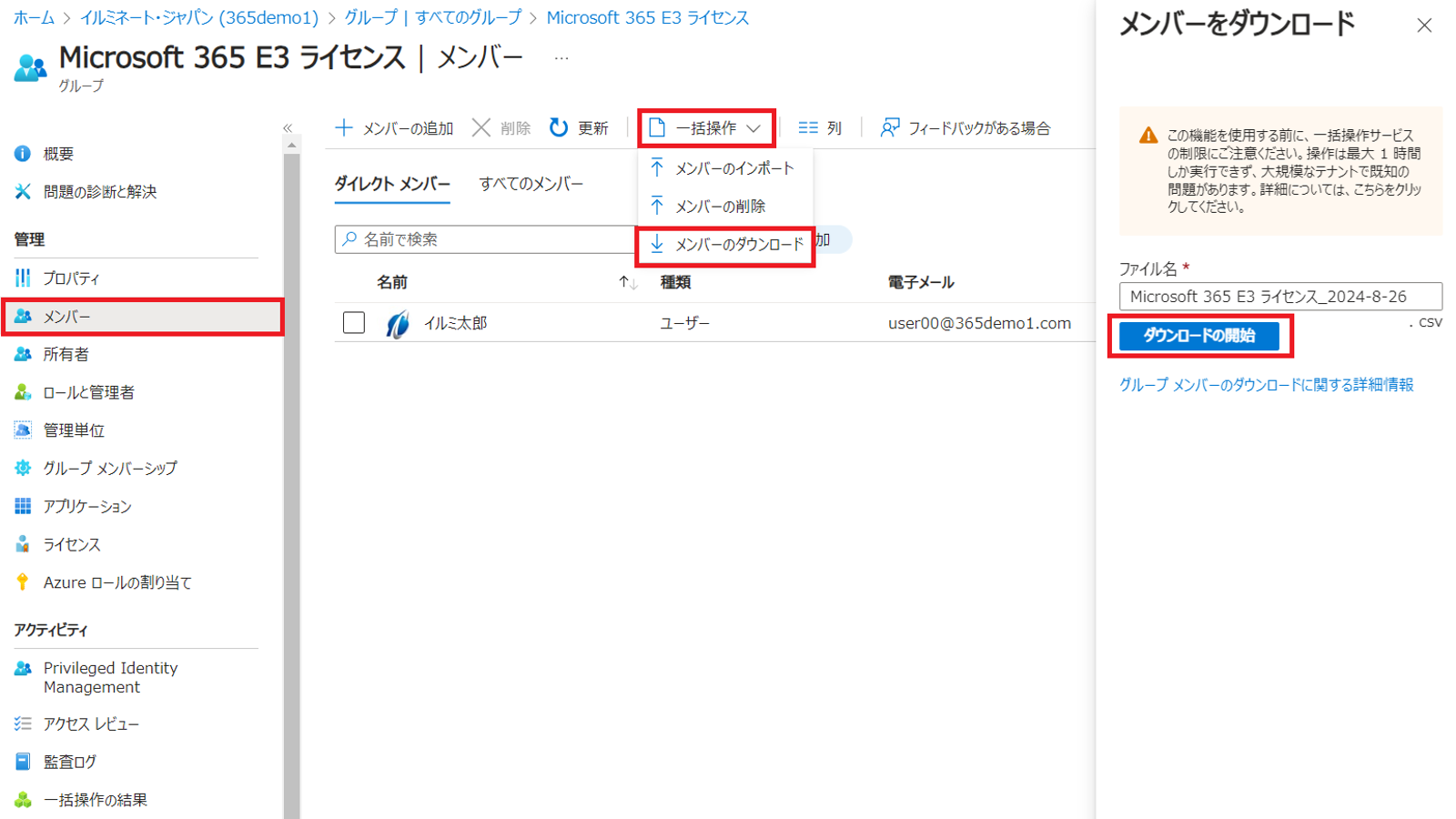The width and height of the screenshot is (1456, 819).
Task: Click メンバーの追加 plus button
Action: (394, 128)
